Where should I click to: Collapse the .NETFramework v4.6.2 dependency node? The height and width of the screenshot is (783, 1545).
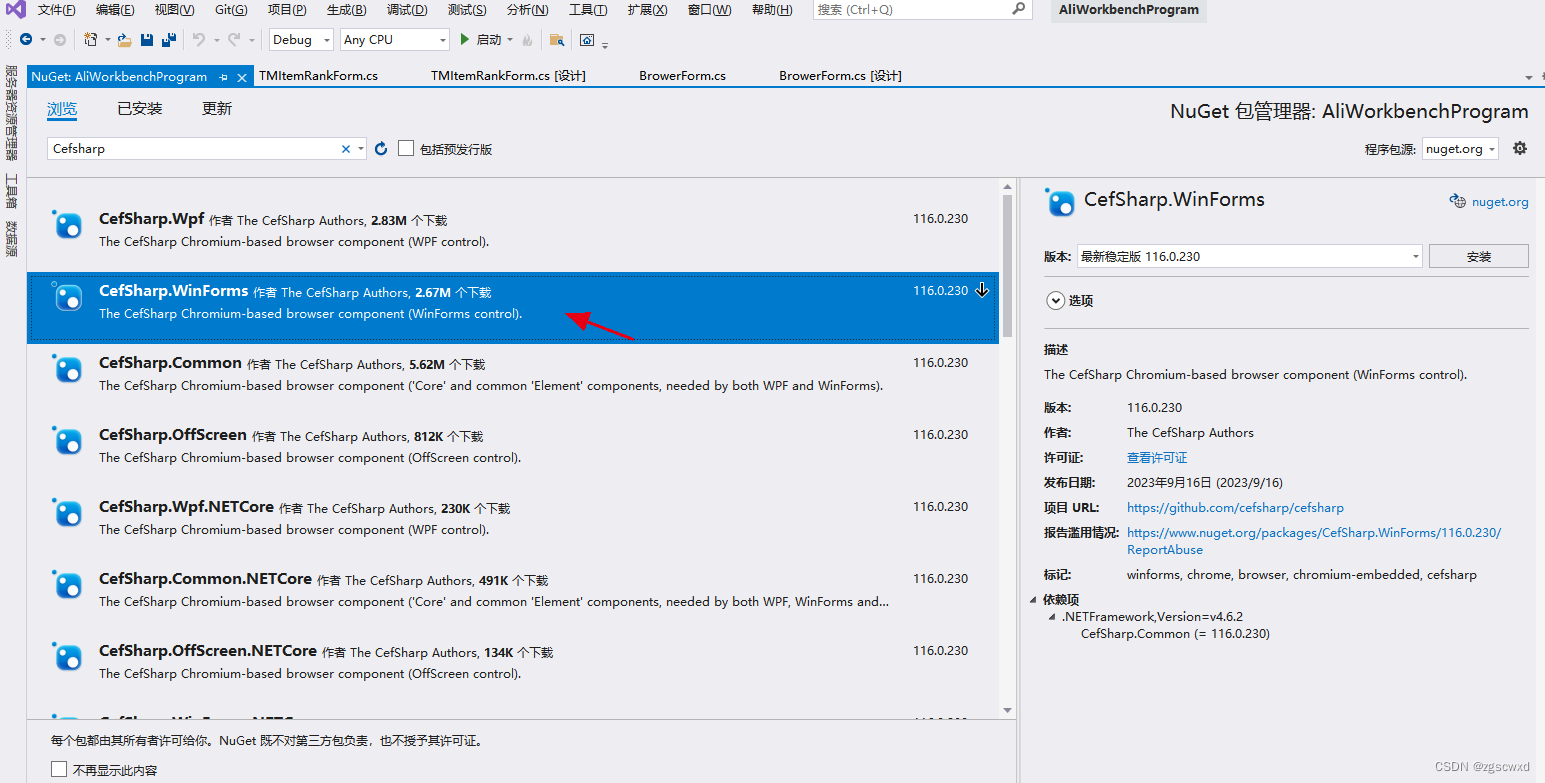(1052, 617)
